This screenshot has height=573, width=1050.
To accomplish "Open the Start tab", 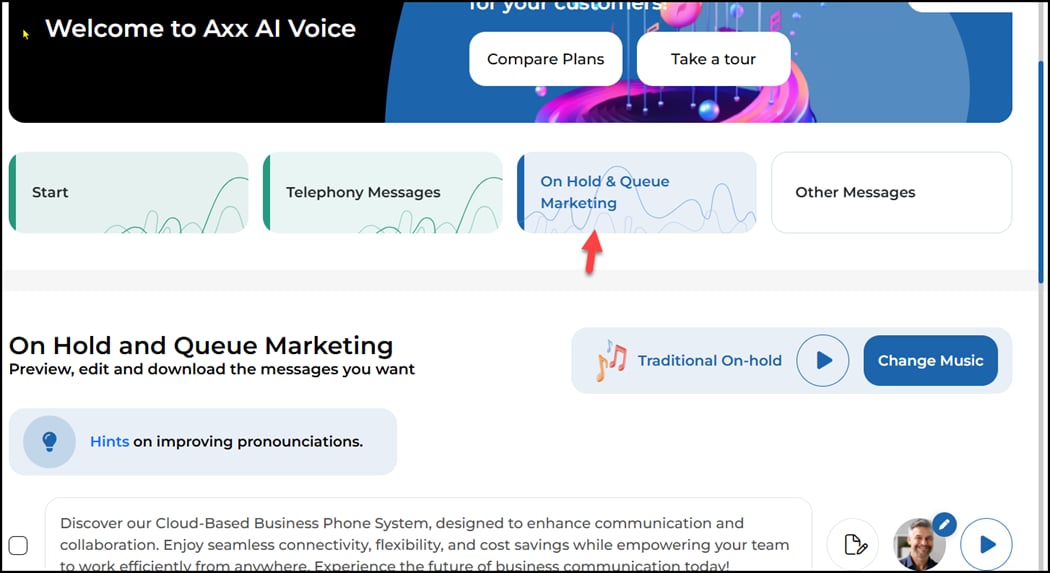I will [x=128, y=192].
